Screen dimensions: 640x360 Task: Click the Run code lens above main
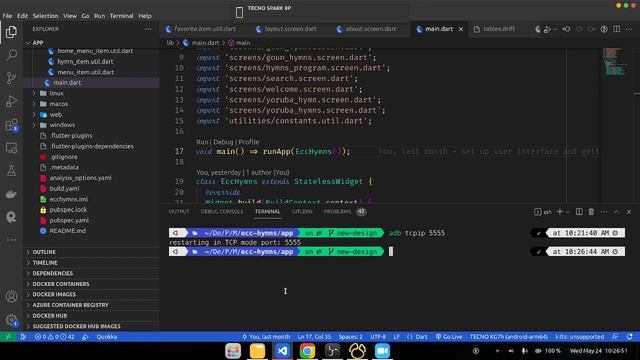[202, 142]
